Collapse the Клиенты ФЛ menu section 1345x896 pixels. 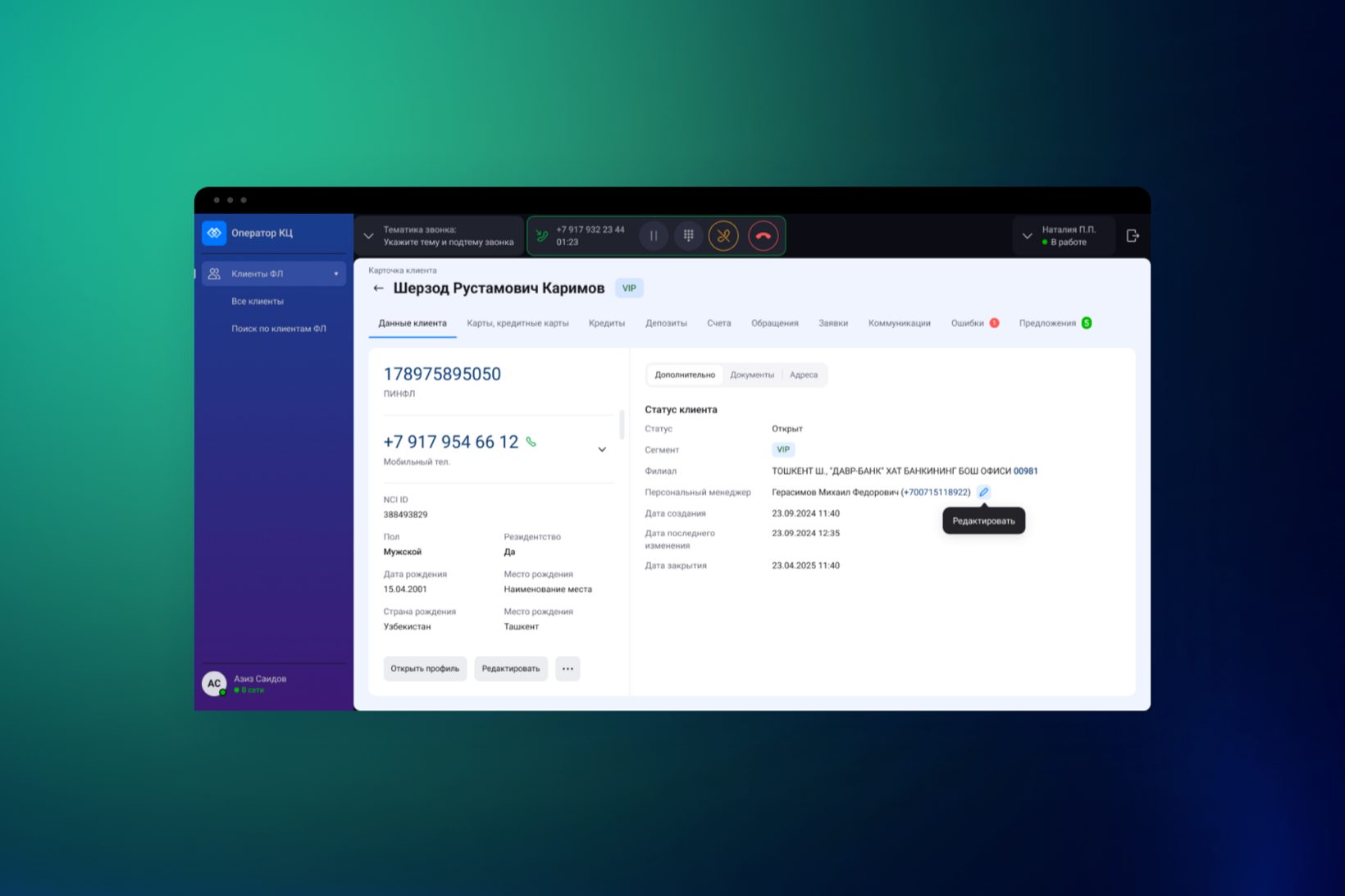(x=336, y=274)
